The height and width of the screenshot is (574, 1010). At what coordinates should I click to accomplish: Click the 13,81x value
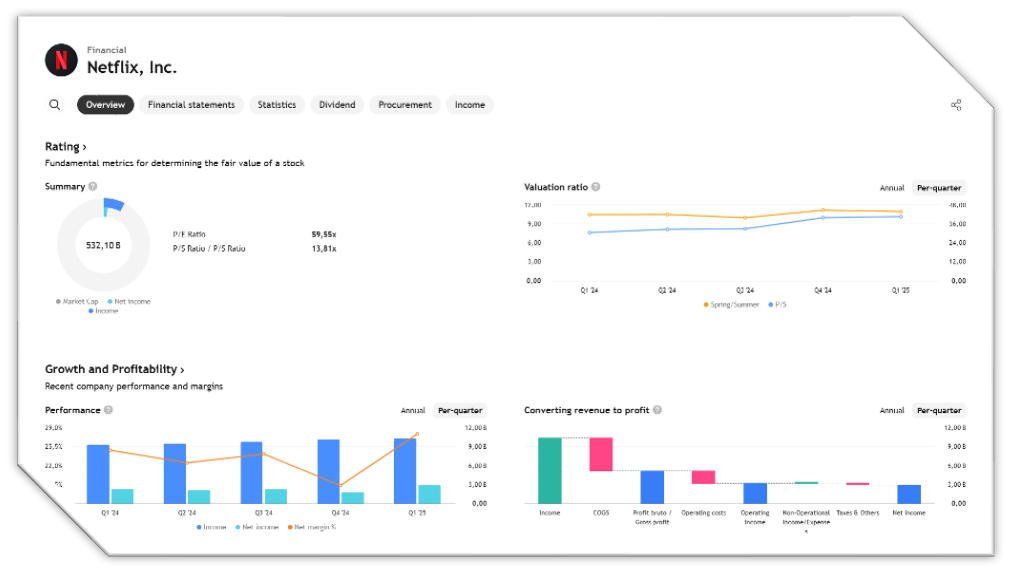coord(324,249)
